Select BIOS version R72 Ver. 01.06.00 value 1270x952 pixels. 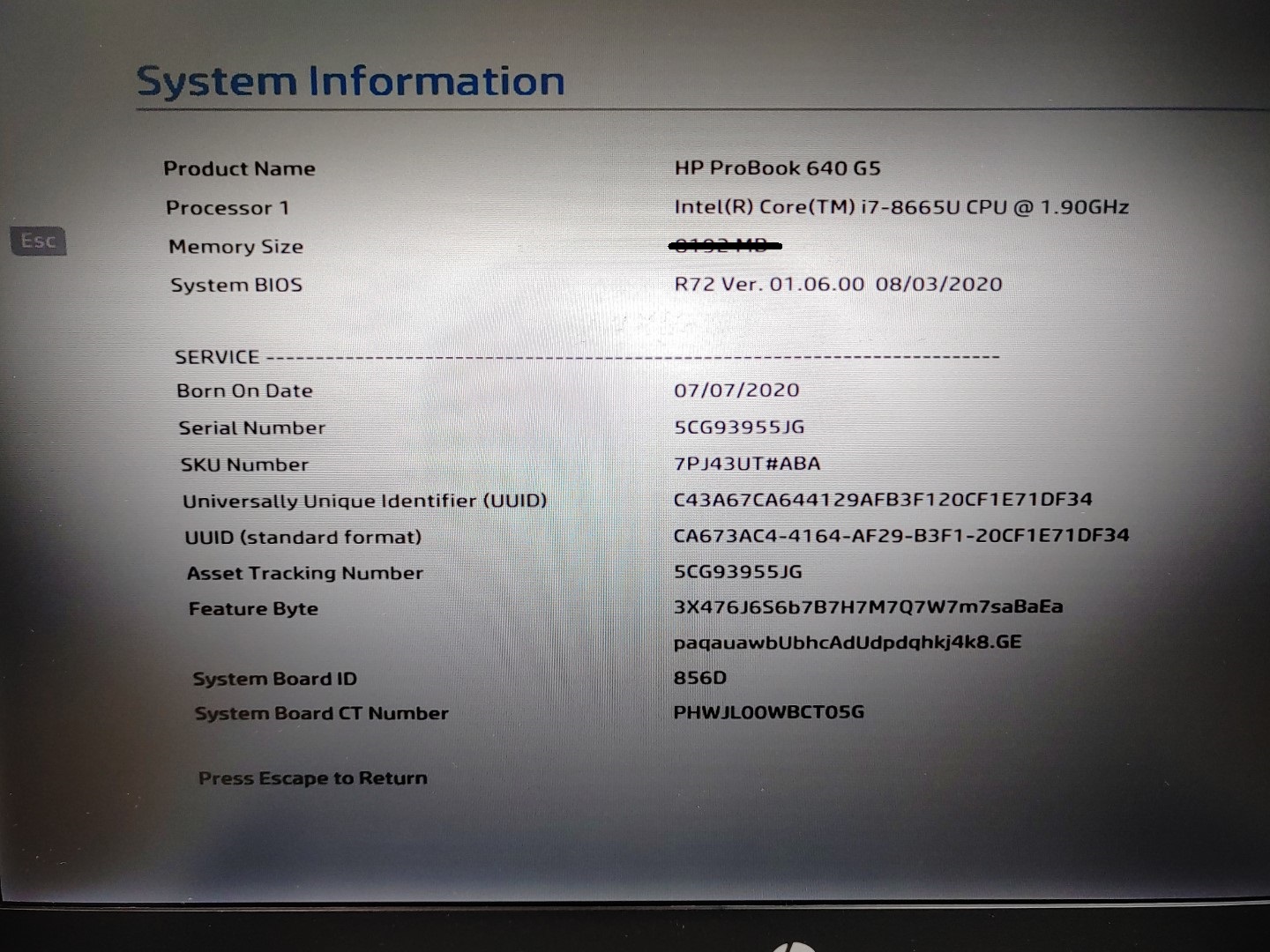(x=838, y=284)
